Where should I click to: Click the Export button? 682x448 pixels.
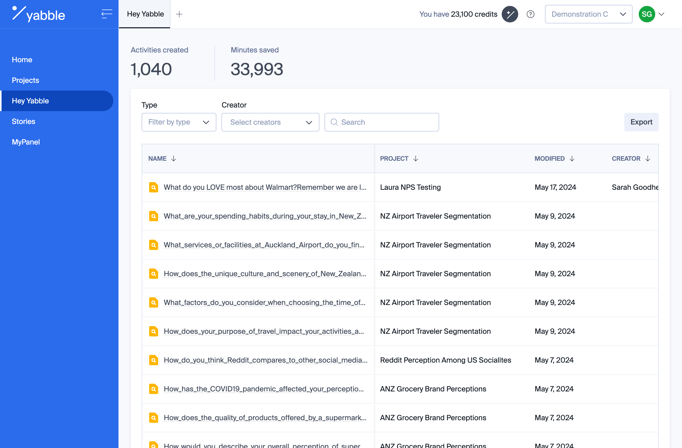(641, 122)
